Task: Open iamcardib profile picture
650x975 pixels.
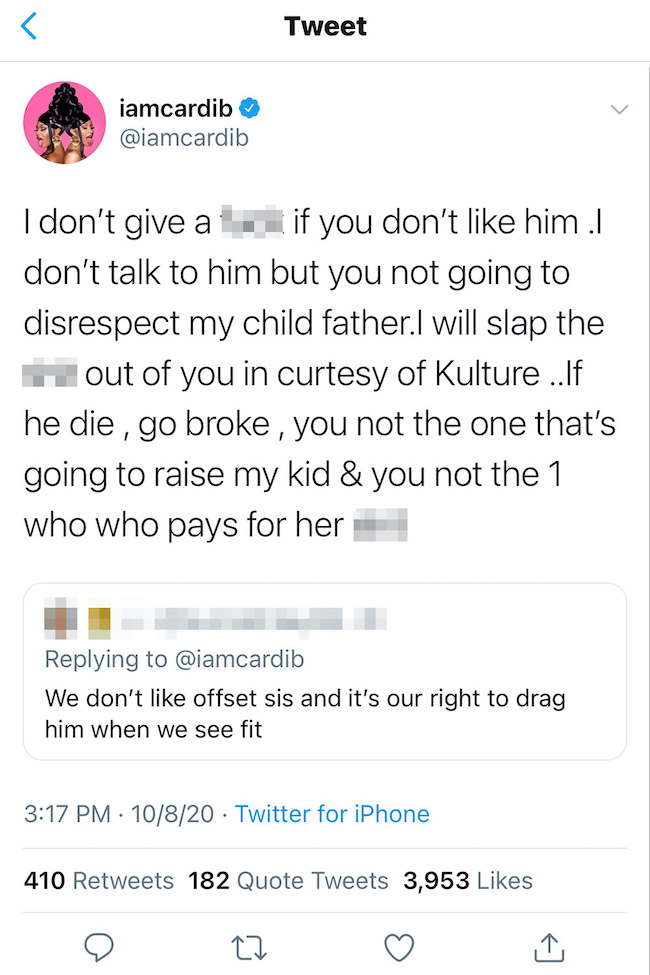Action: click(x=65, y=123)
